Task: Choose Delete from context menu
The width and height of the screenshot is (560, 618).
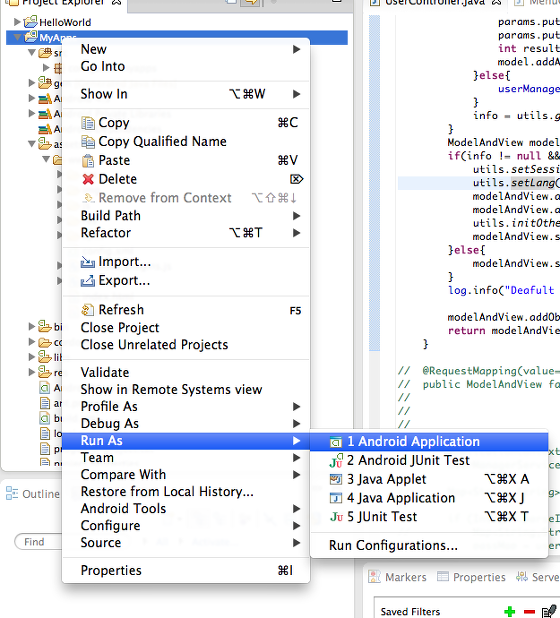Action: click(x=186, y=180)
